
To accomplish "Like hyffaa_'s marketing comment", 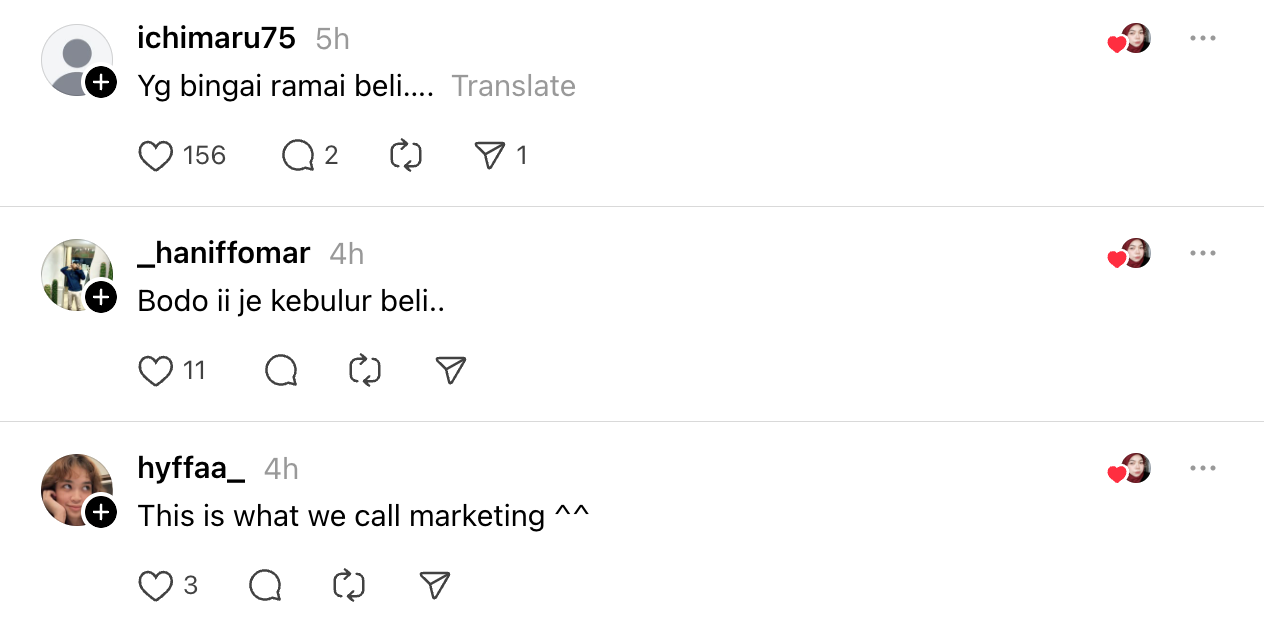I will 155,586.
